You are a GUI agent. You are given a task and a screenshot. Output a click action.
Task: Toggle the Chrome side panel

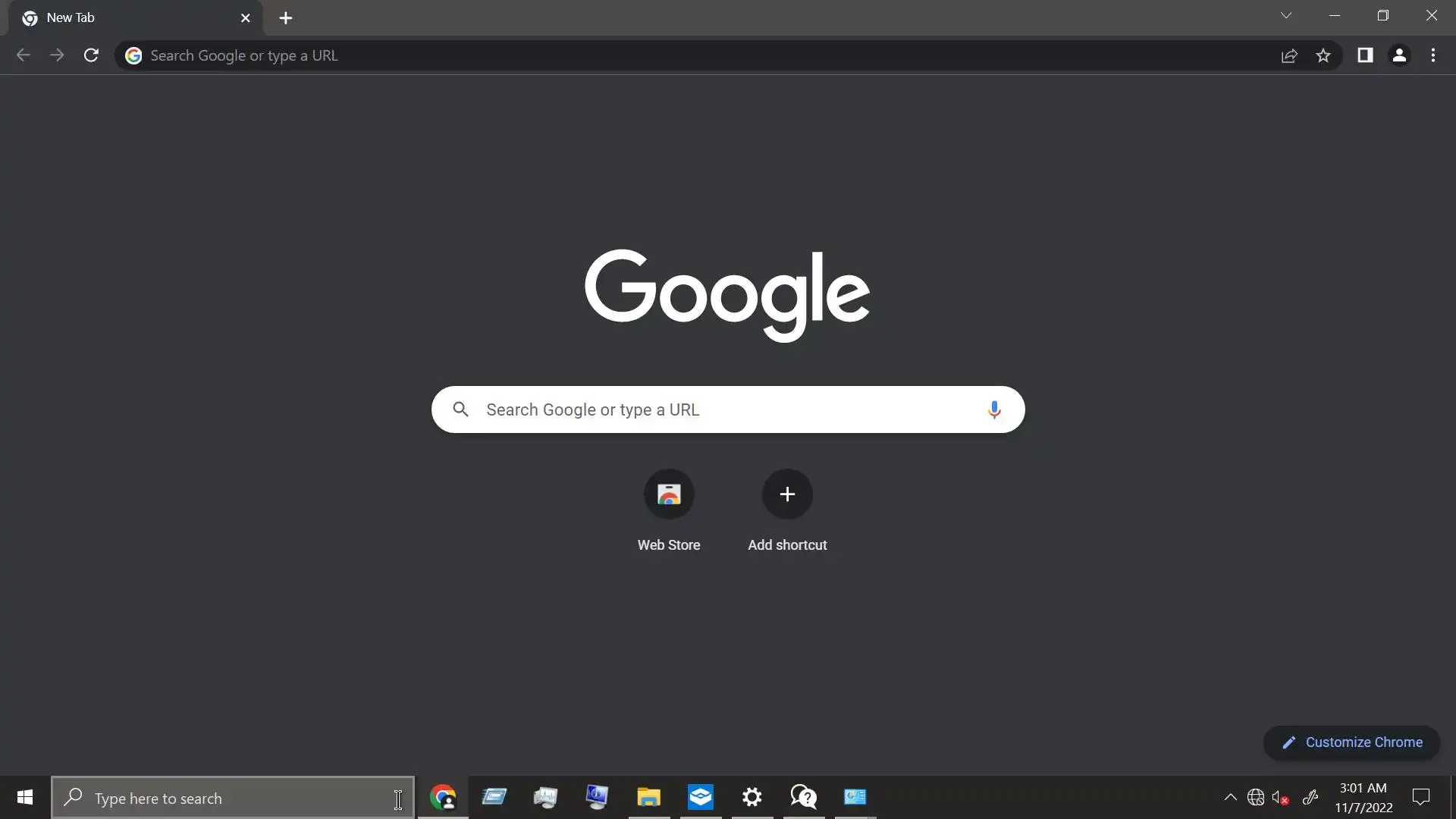[x=1365, y=55]
